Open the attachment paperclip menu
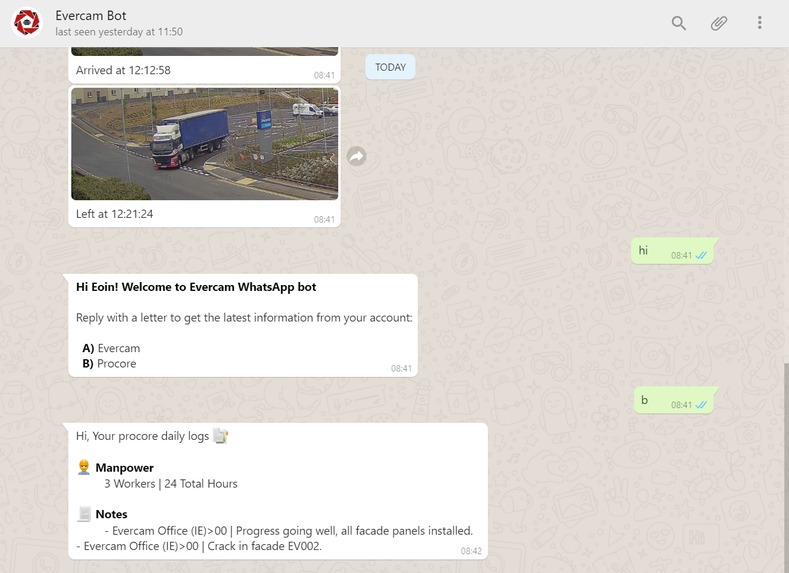The height and width of the screenshot is (573, 789). pos(719,23)
